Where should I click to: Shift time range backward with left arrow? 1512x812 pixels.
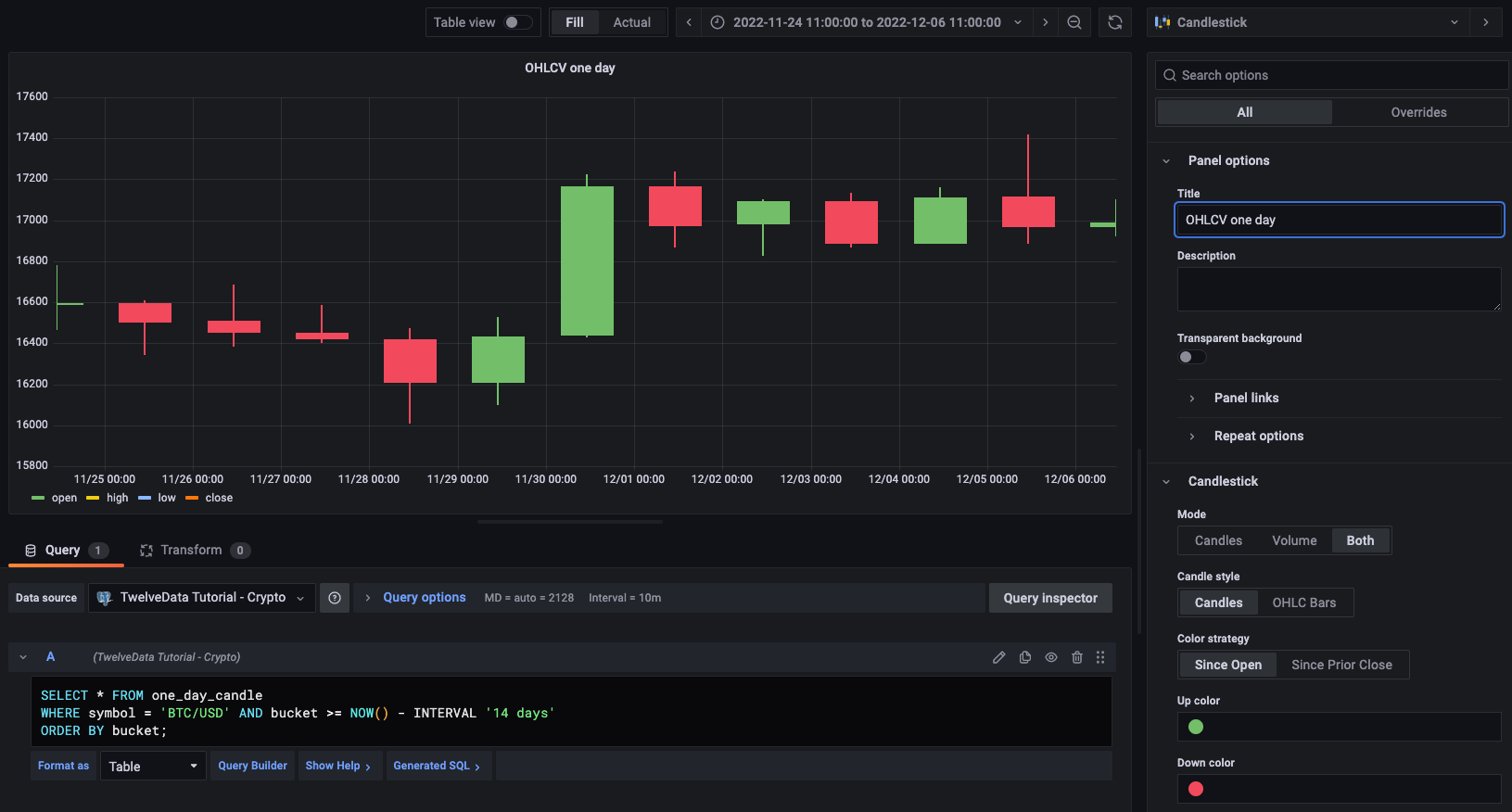[689, 22]
